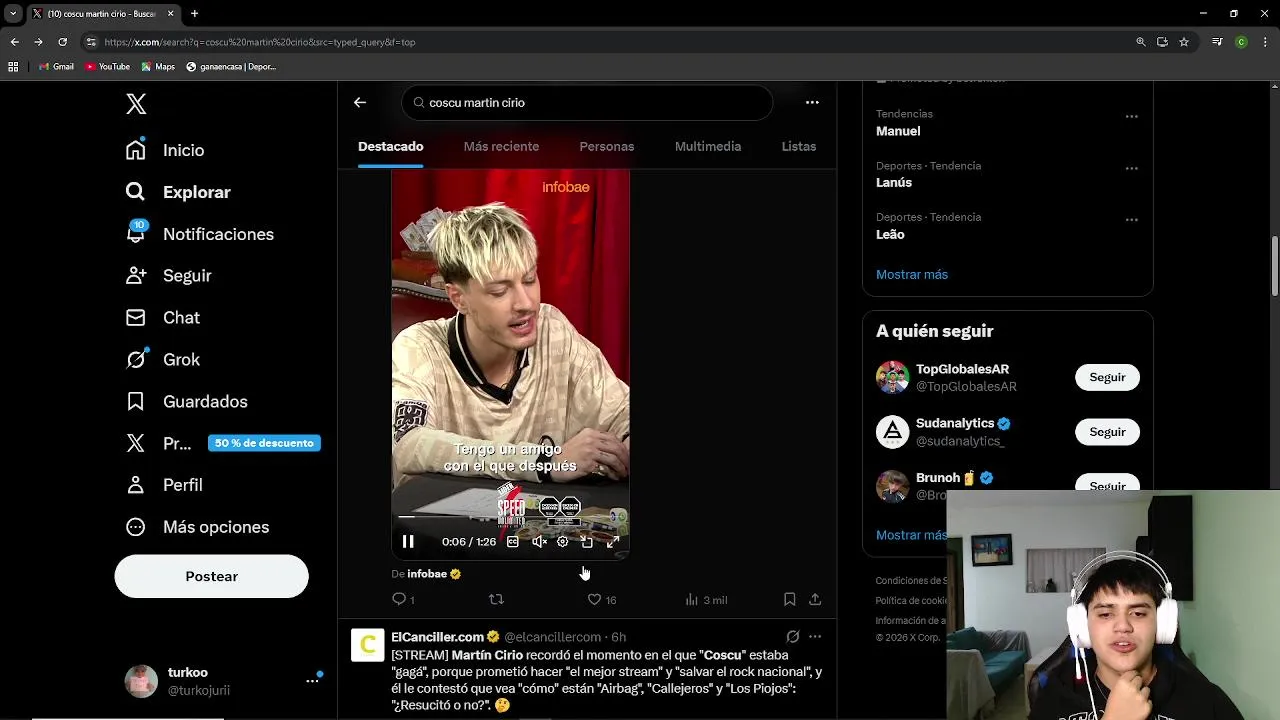Switch to the Listas tab
The image size is (1280, 720).
(799, 147)
